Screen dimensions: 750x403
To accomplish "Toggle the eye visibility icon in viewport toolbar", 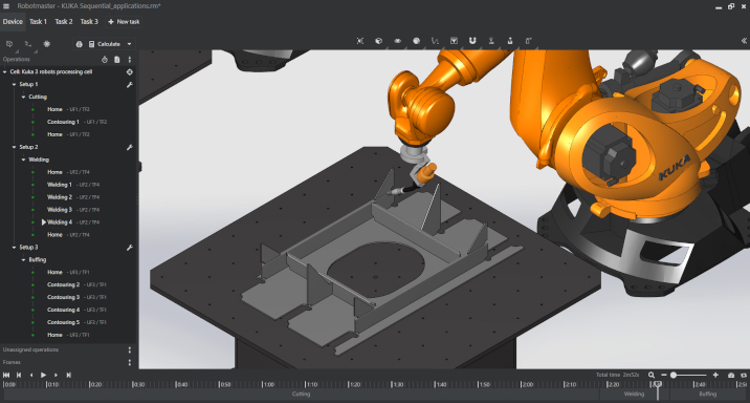I will [x=397, y=41].
